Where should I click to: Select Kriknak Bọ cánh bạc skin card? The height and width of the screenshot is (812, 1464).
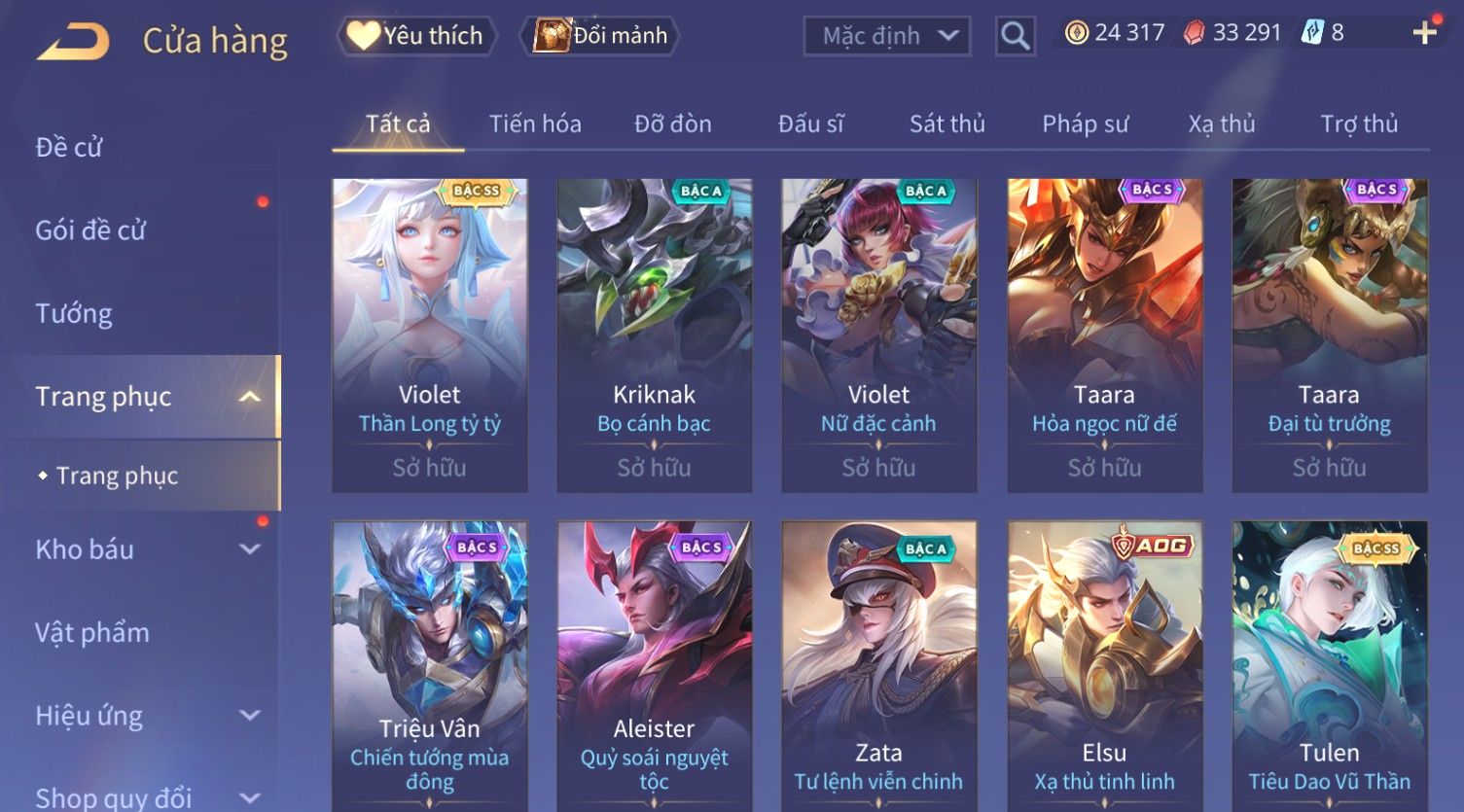[655, 335]
